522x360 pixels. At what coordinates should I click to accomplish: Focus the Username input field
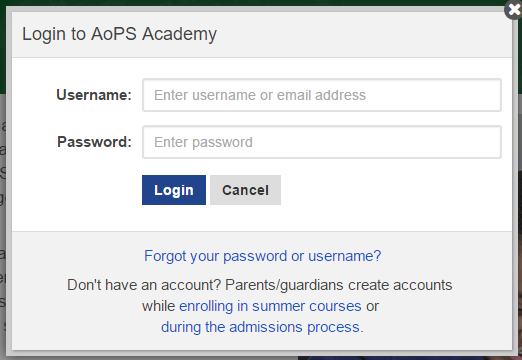click(x=322, y=95)
